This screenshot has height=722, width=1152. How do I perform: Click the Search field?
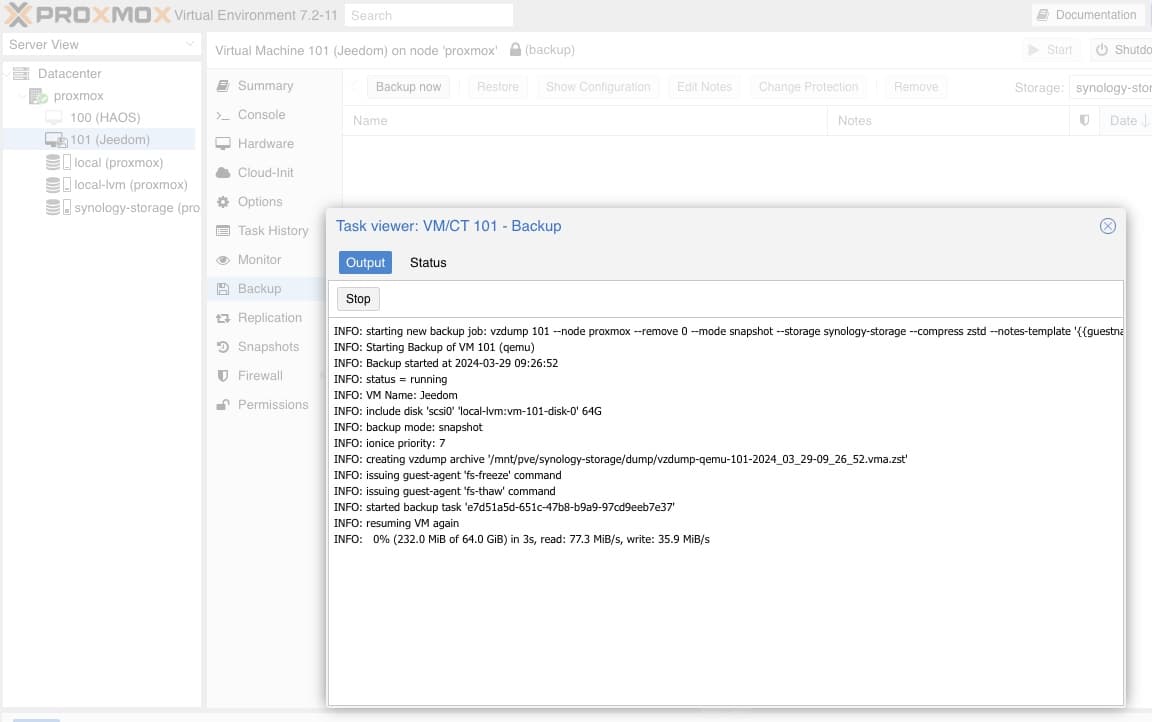428,15
